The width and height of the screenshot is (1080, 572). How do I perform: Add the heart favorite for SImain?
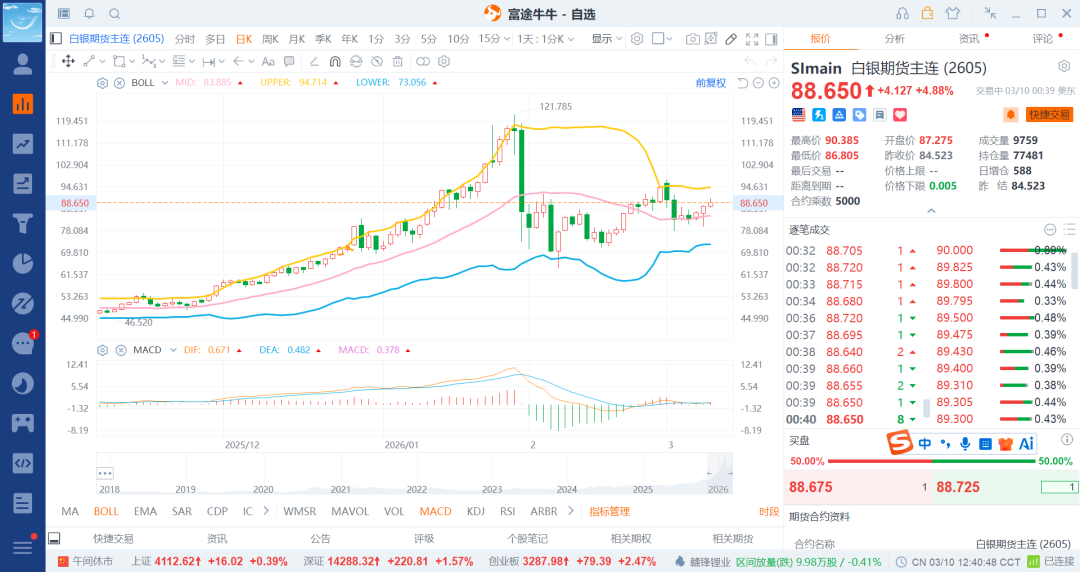pyautogui.click(x=899, y=115)
